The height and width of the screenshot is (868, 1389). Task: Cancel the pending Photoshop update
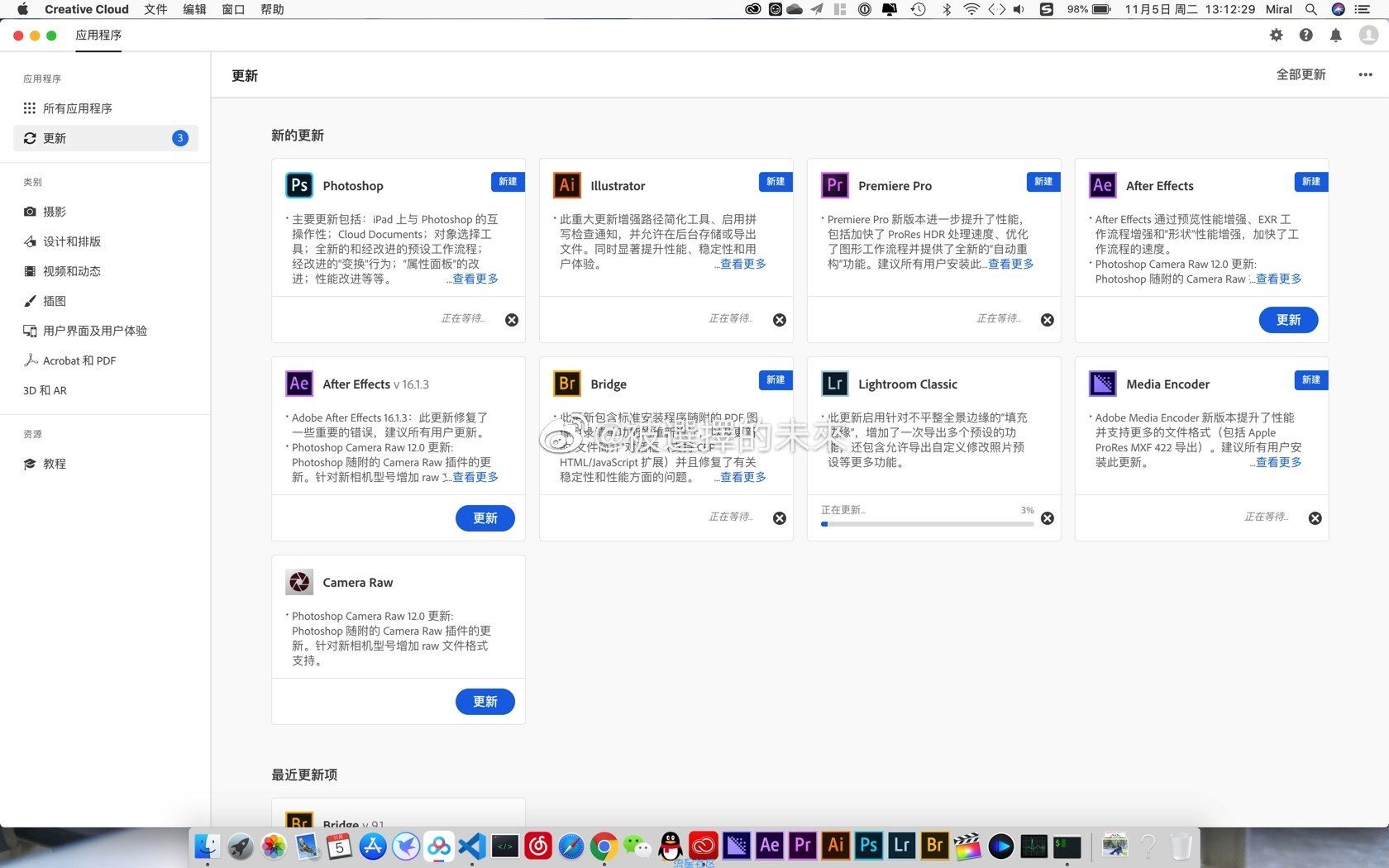(512, 320)
